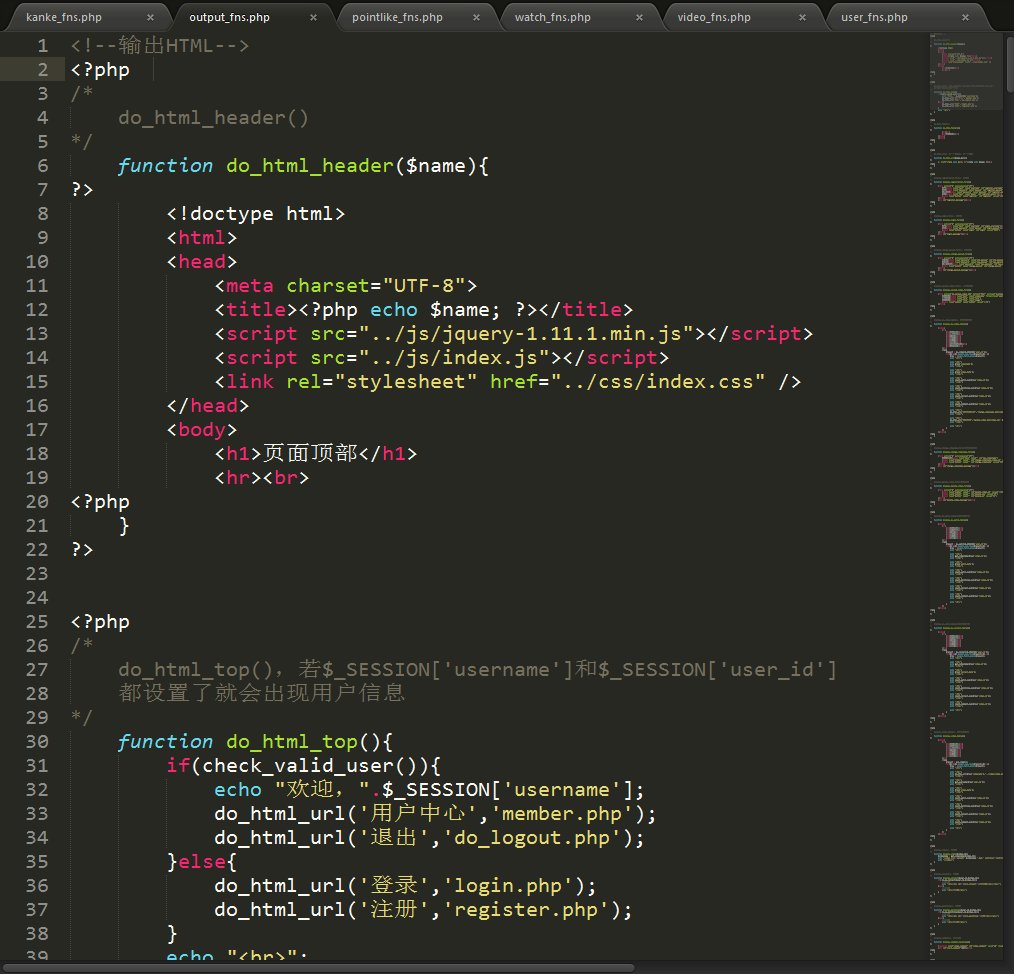Close the user_fns.php tab
Screen dimensions: 1014x974
click(x=965, y=17)
